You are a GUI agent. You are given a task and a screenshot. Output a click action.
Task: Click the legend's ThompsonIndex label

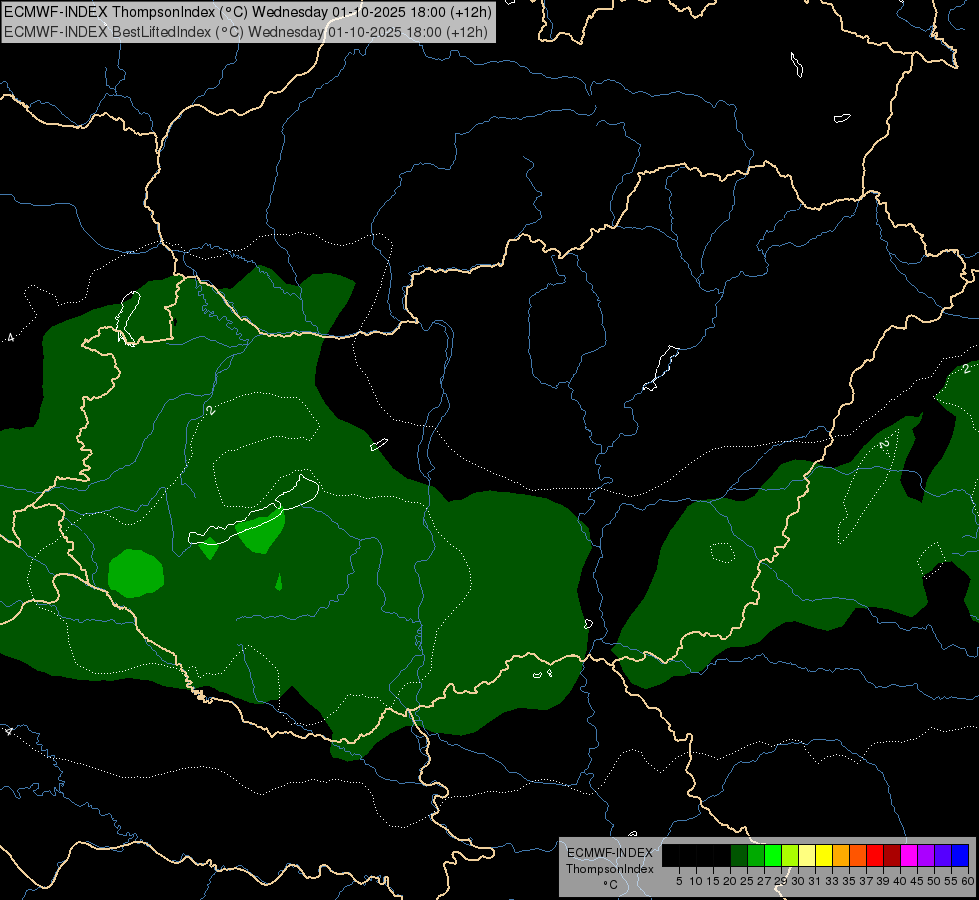pos(610,869)
